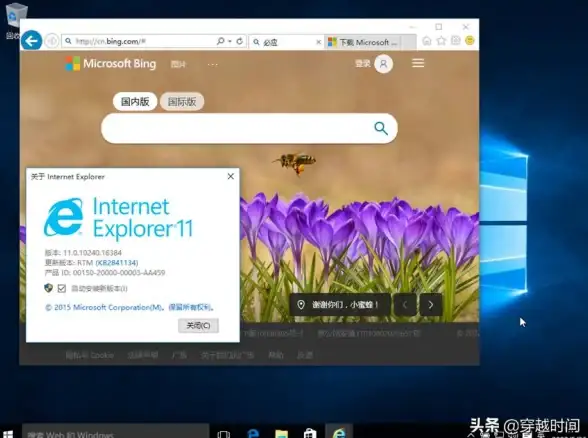Open the 广告 footer link
Screen dimensions: 588x438
pyautogui.click(x=179, y=355)
